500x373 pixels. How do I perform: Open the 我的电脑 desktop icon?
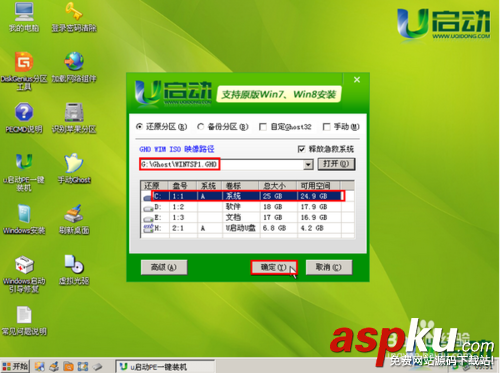click(24, 17)
